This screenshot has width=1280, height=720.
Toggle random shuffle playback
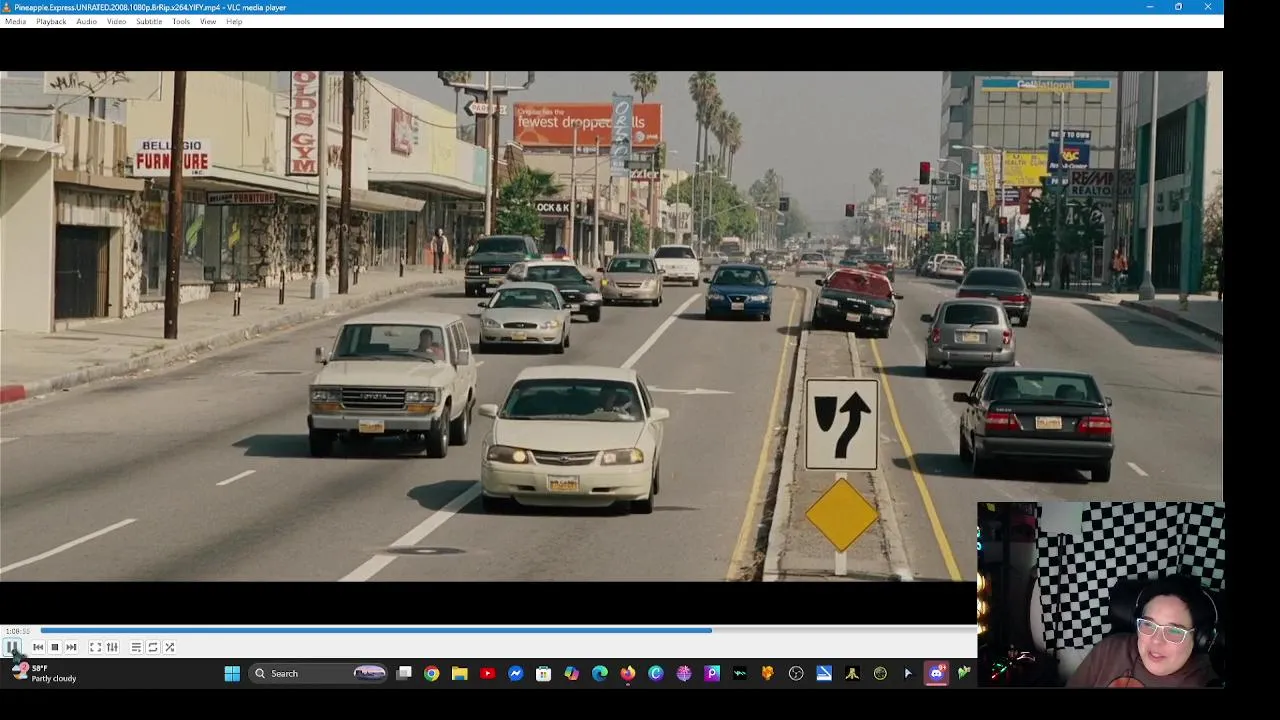169,647
